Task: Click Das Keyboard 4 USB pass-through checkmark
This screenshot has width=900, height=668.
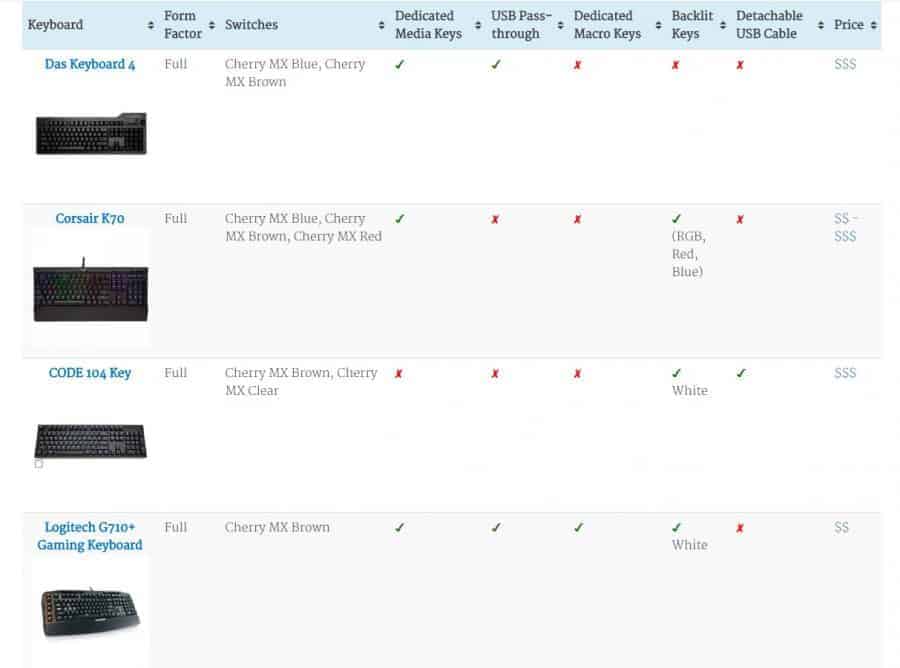Action: tap(496, 64)
